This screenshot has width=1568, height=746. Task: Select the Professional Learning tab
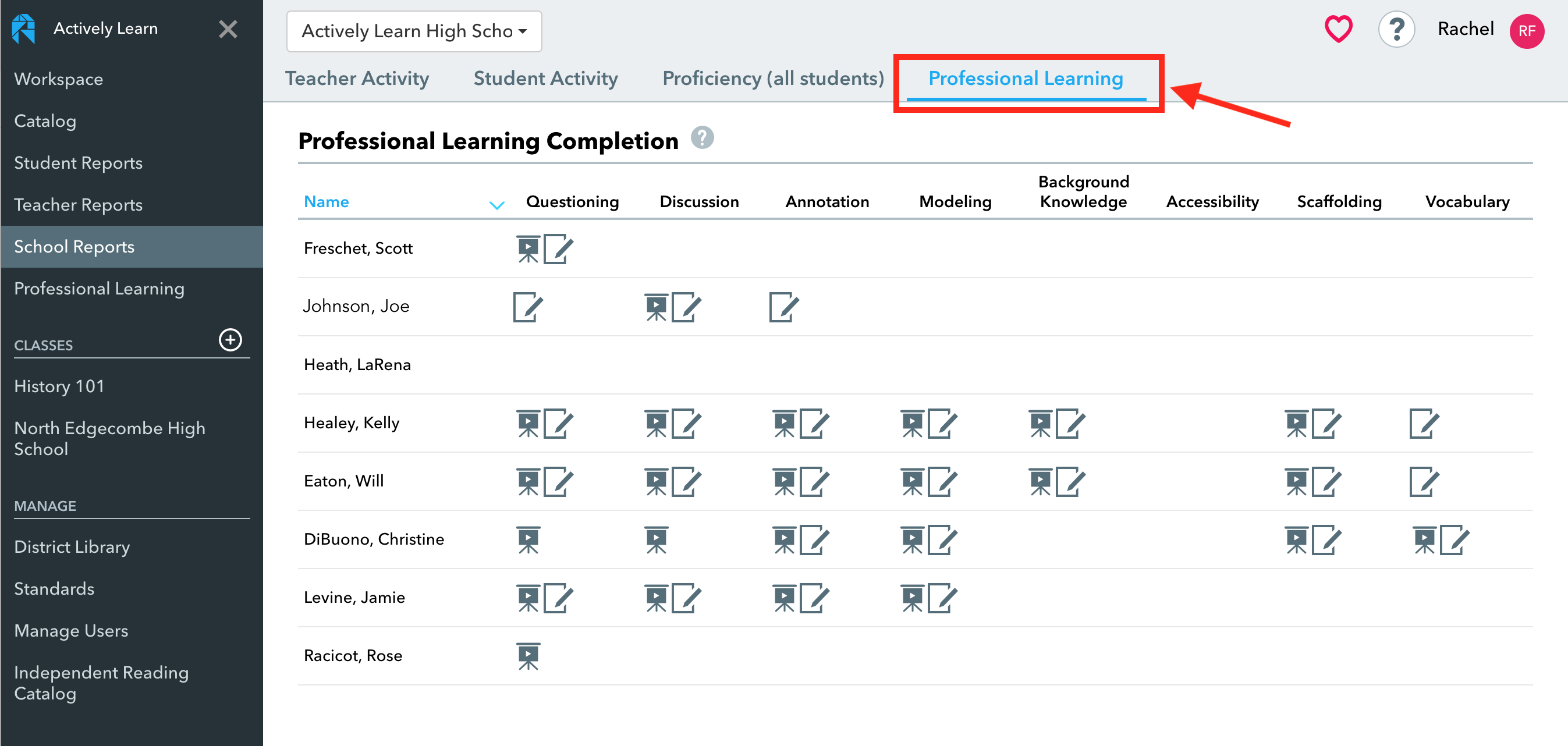coord(1026,79)
